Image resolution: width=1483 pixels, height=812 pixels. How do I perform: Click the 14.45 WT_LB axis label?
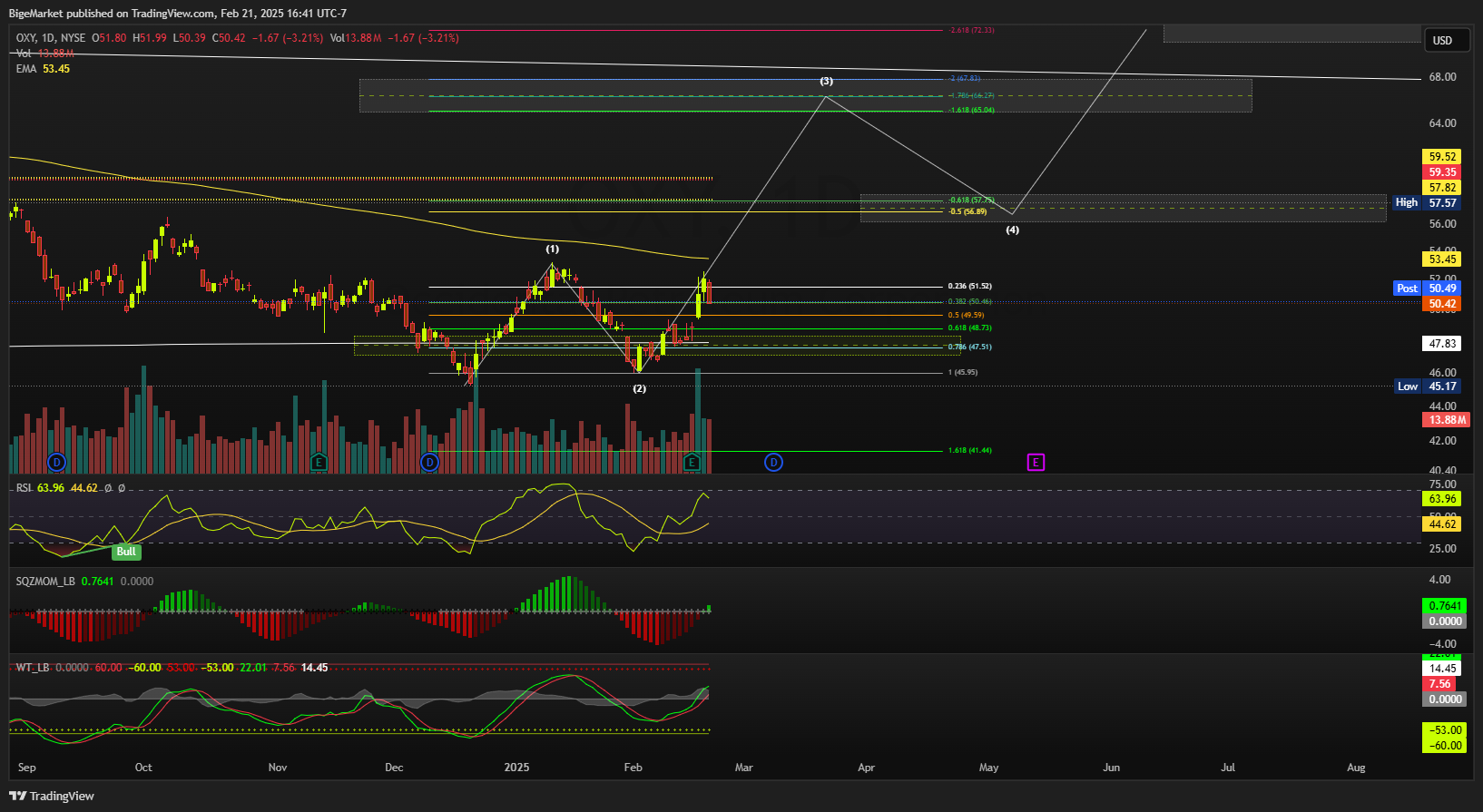coord(1442,669)
